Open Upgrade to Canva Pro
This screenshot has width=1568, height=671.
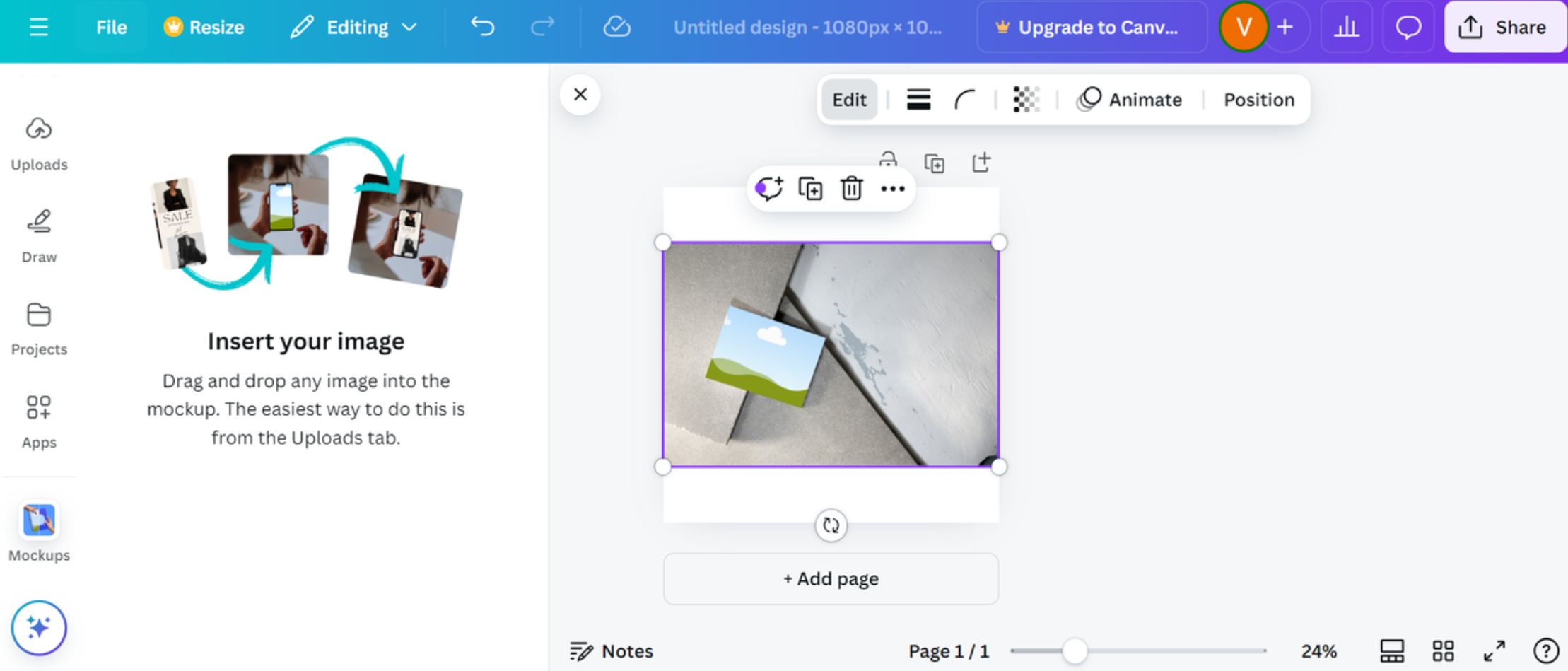coord(1092,27)
